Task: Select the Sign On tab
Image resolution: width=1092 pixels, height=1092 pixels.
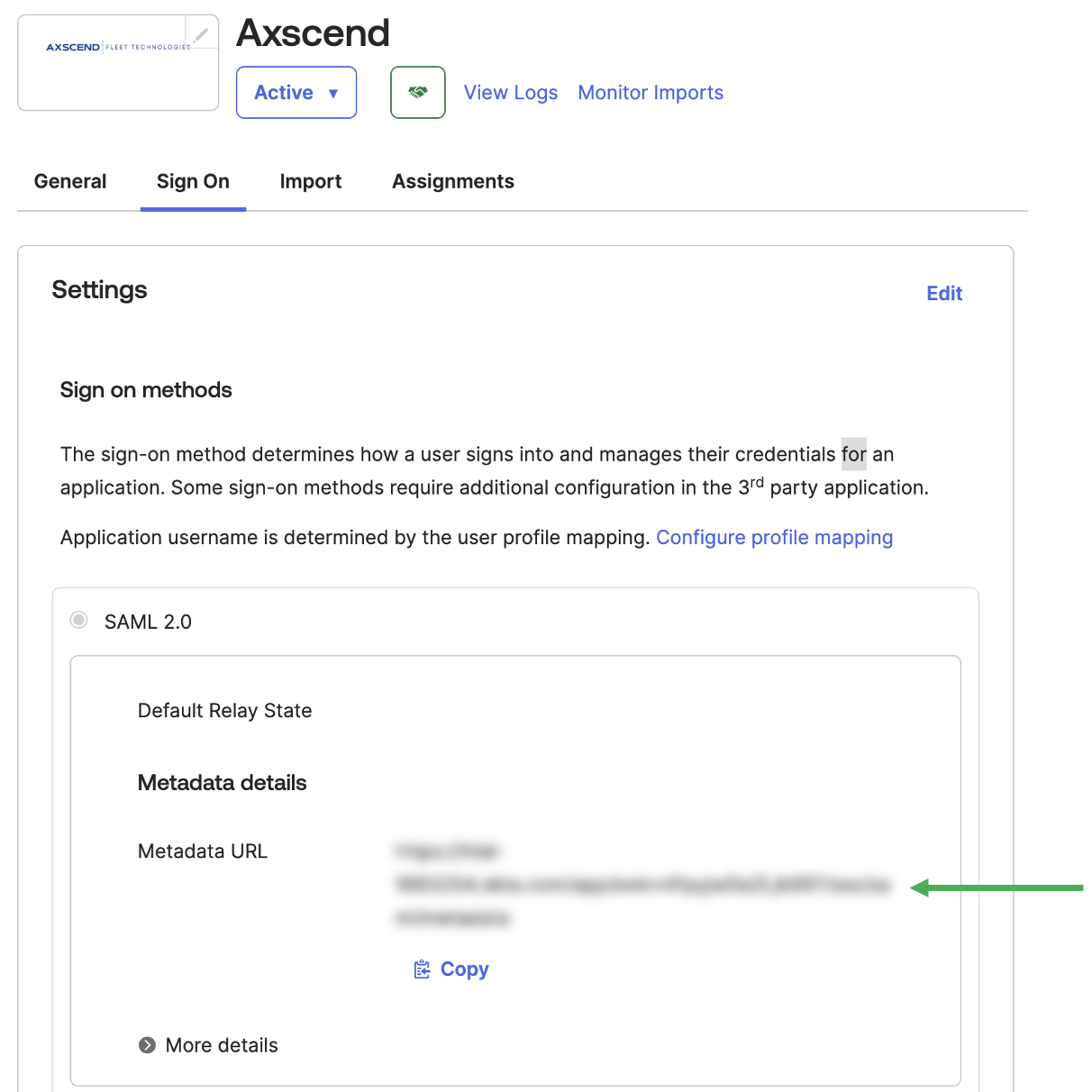Action: tap(193, 181)
